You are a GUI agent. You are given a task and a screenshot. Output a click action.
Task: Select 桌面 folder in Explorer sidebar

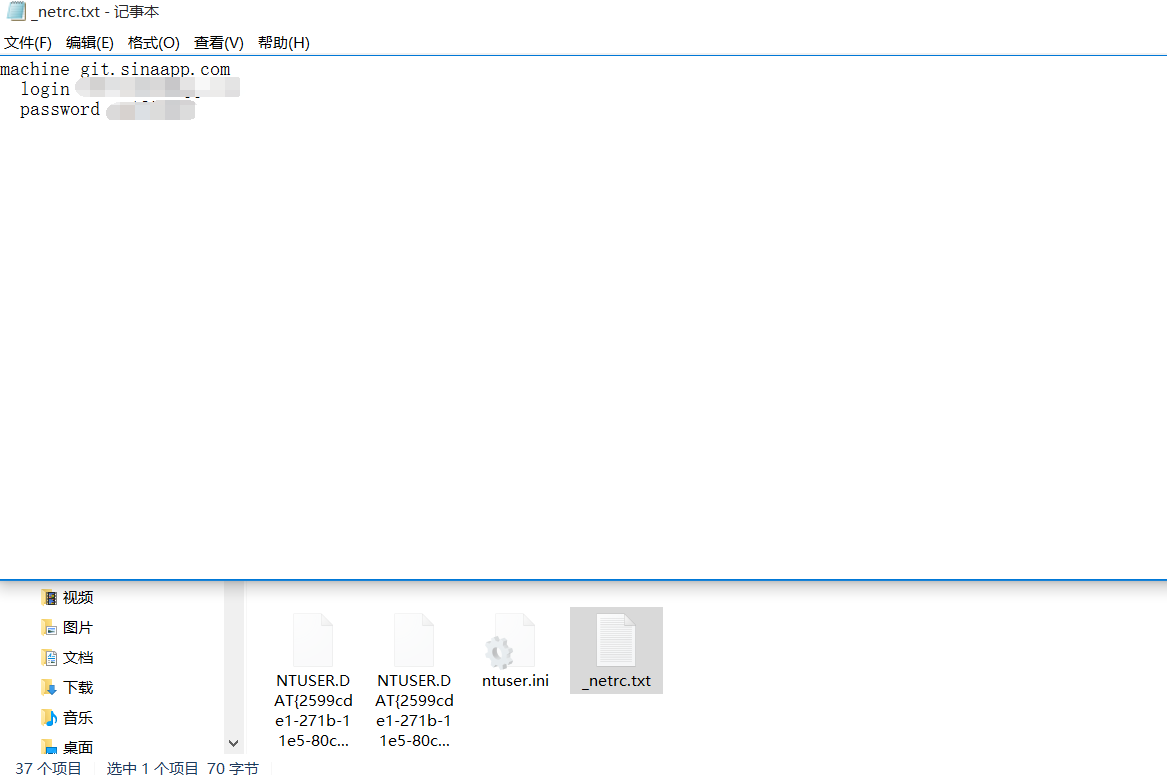[67, 747]
